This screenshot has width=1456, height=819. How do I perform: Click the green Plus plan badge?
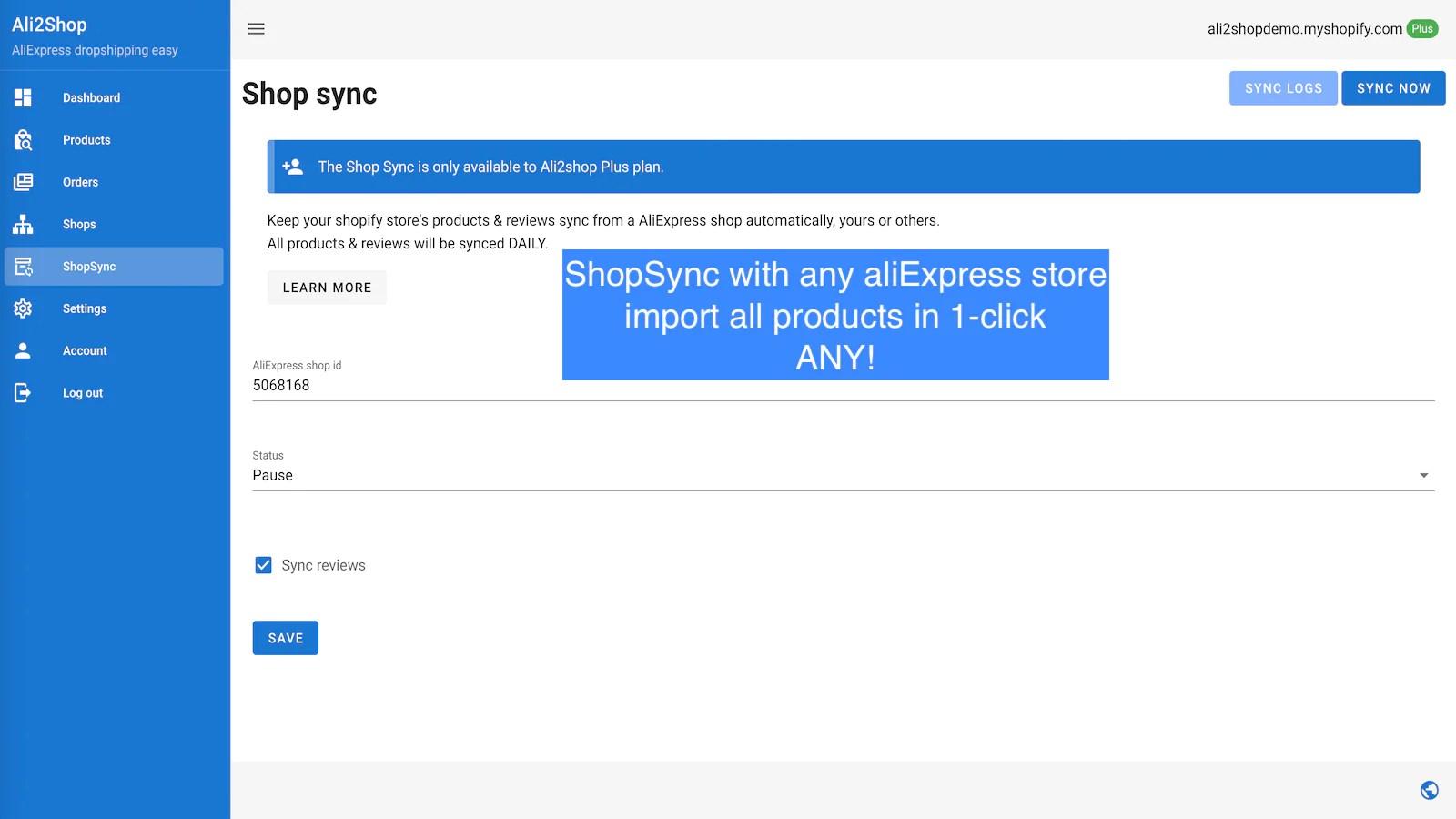1422,29
